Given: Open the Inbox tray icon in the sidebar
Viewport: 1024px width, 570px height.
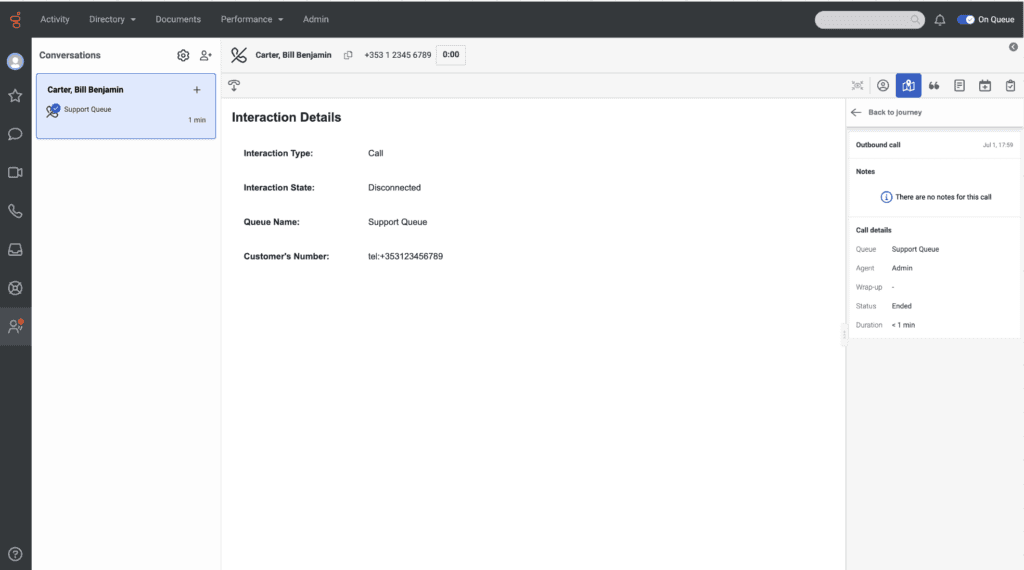Looking at the screenshot, I should click(x=15, y=249).
